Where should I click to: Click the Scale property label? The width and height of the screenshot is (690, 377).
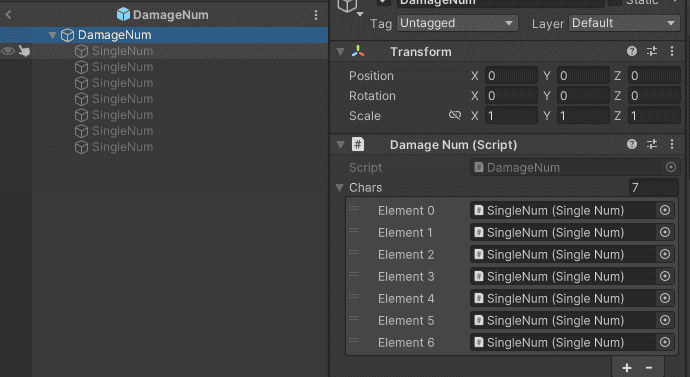click(x=365, y=116)
